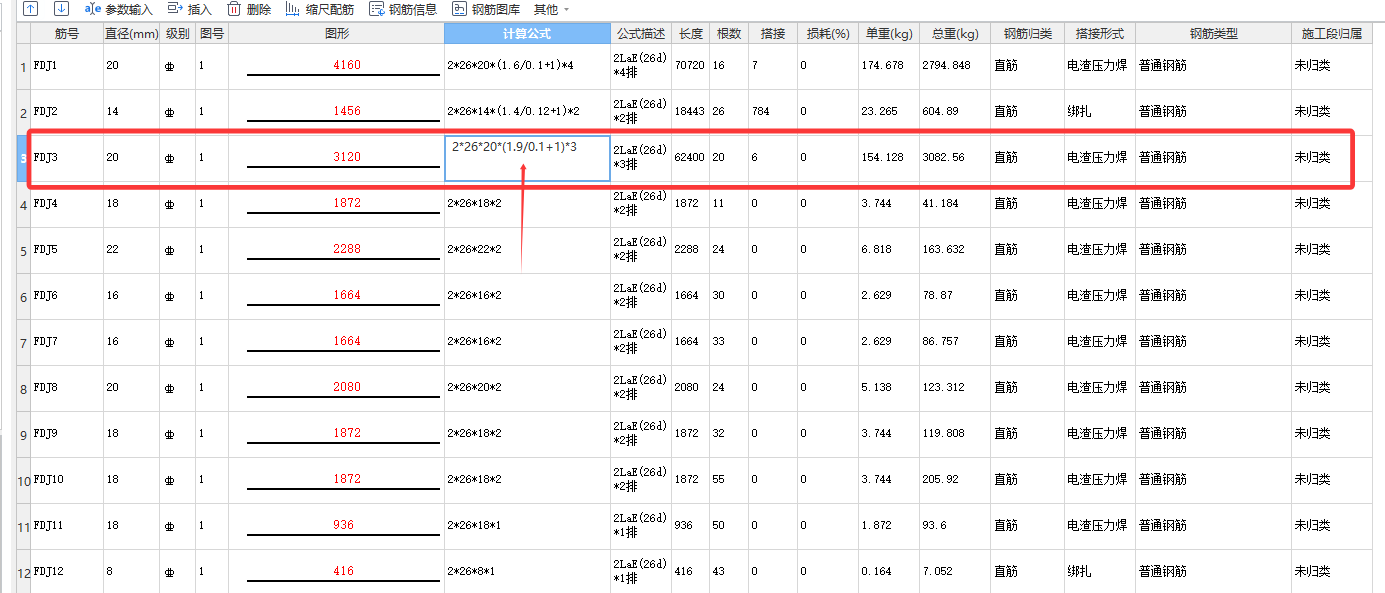Expand the 其他 dropdown menu

[x=551, y=9]
